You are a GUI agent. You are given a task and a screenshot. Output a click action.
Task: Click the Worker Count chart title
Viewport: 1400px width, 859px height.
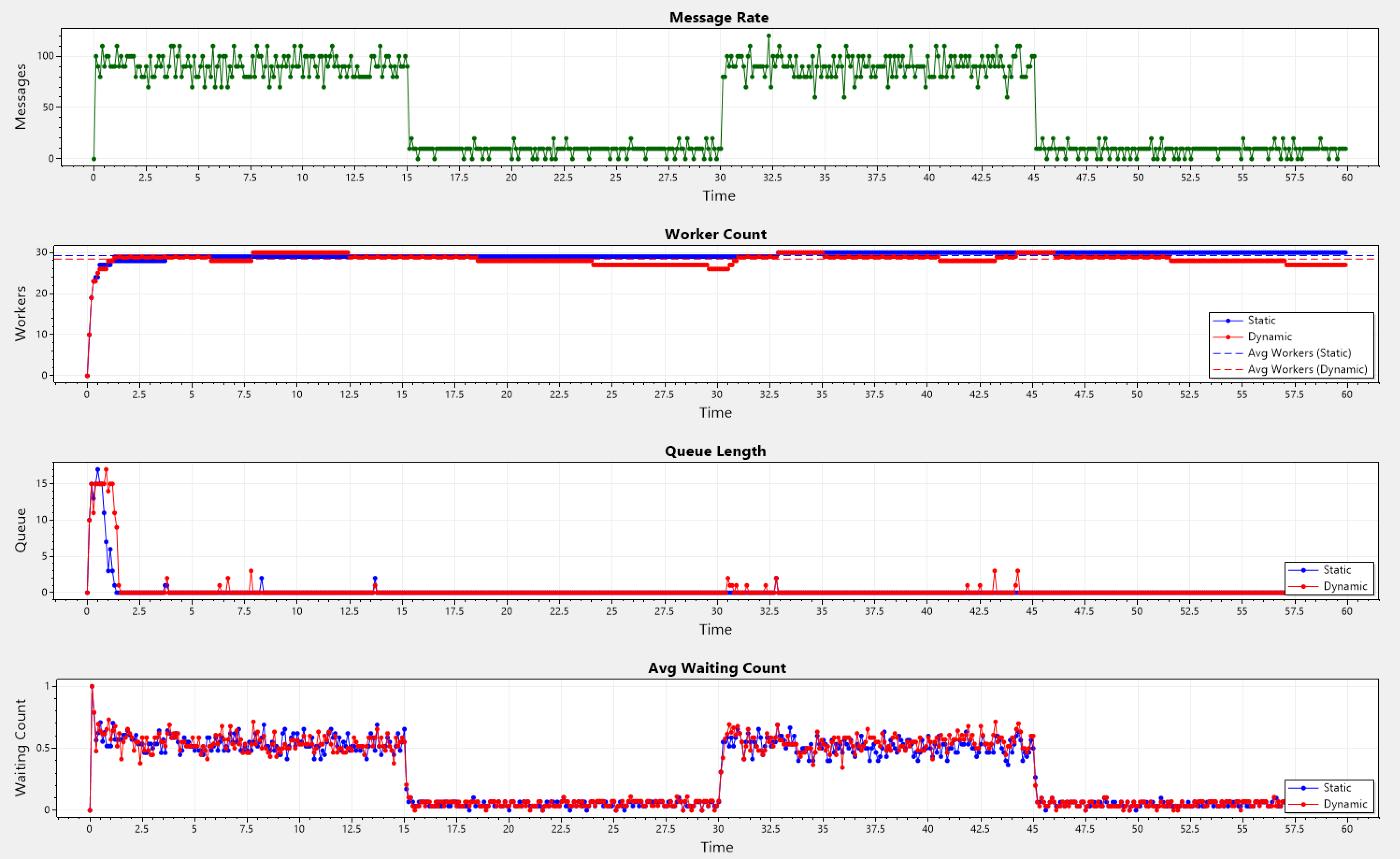715,235
